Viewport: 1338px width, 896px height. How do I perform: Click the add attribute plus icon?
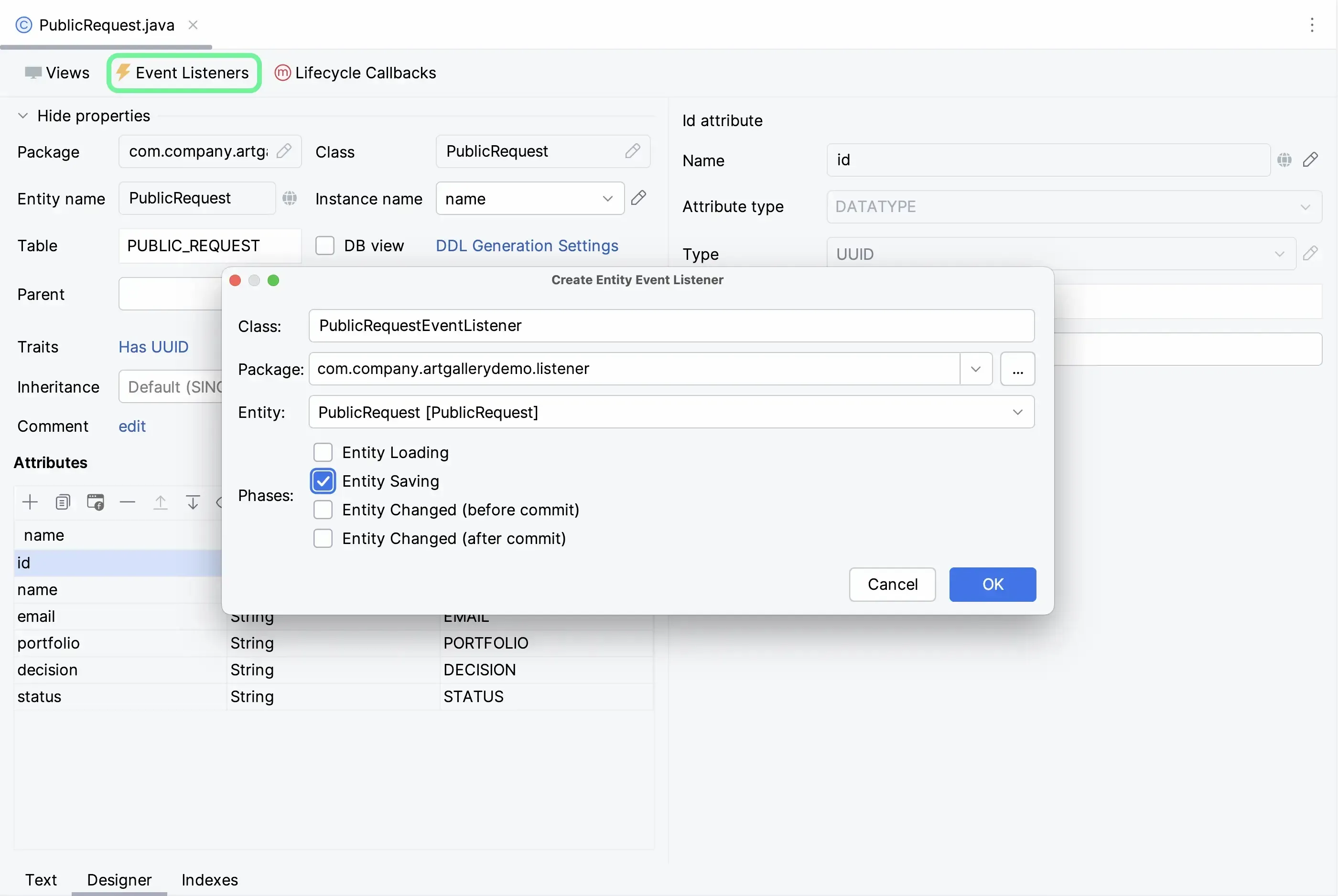point(30,502)
